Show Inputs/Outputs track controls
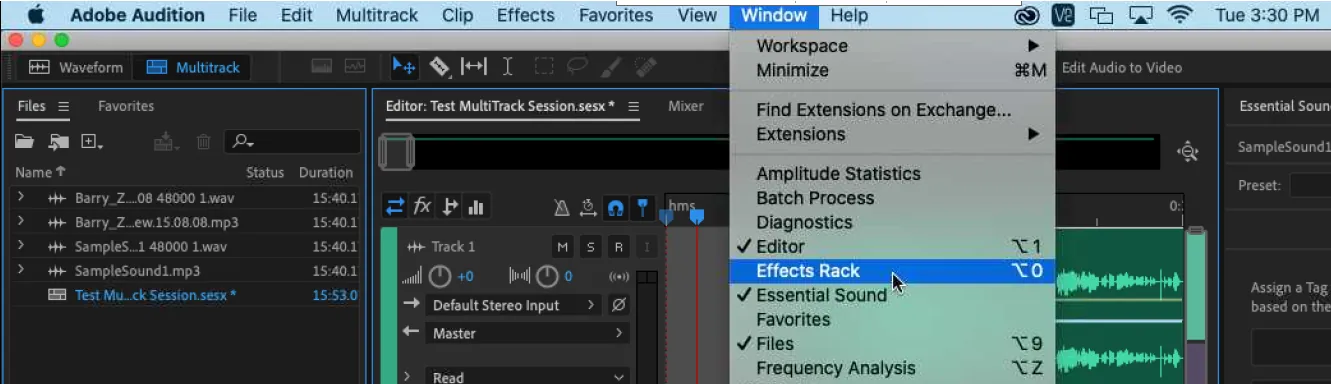Screen dimensions: 1331x384 click(x=395, y=207)
